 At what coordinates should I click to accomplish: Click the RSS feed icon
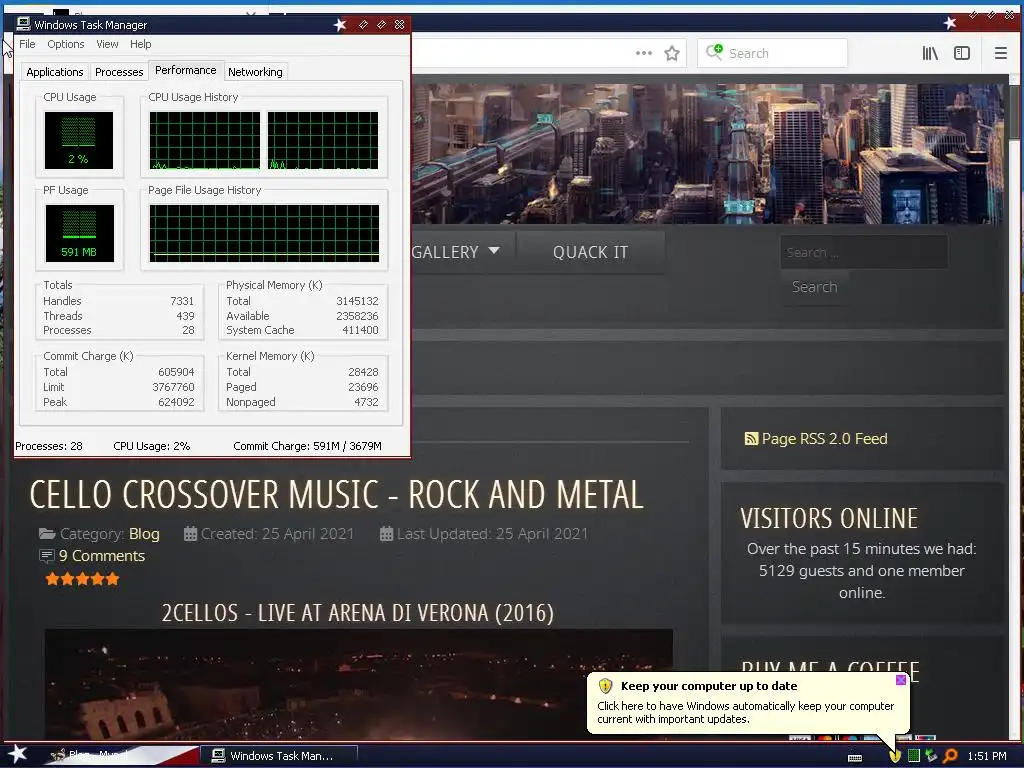[751, 439]
